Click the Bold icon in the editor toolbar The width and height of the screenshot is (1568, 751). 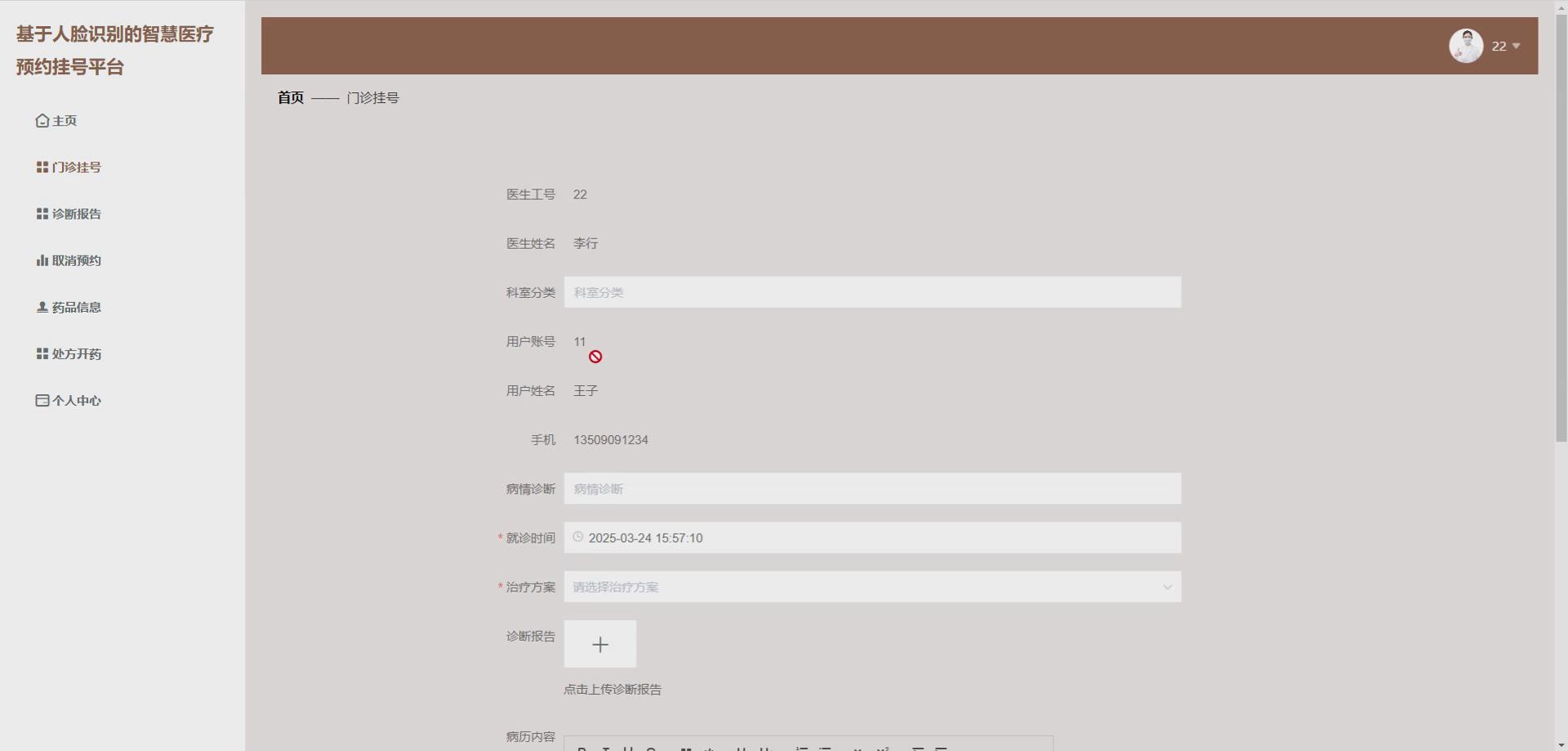click(582, 748)
